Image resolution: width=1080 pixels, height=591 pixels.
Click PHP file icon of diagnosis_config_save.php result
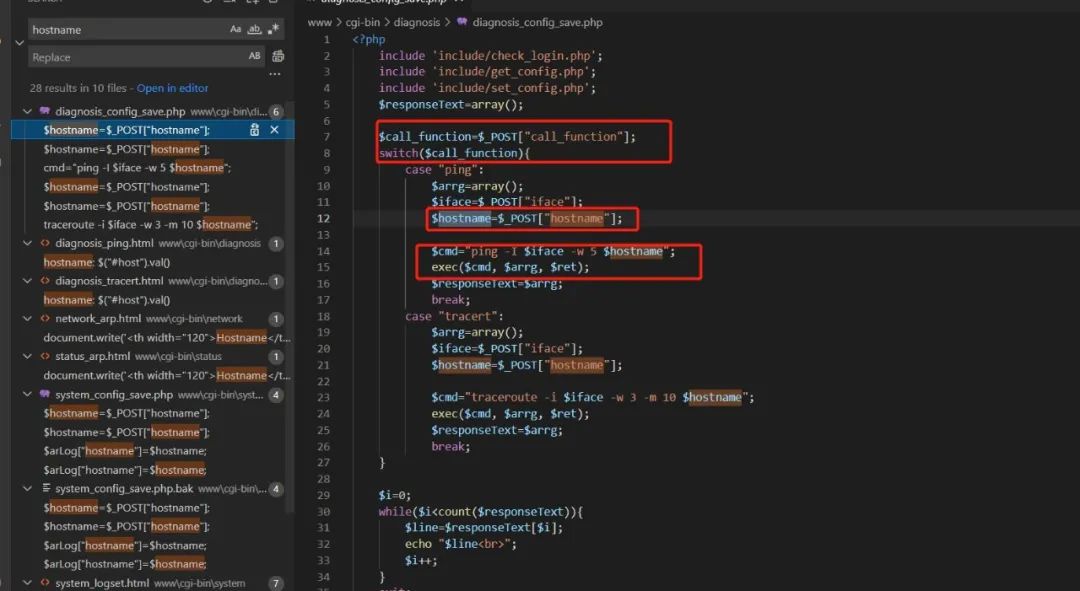(45, 111)
